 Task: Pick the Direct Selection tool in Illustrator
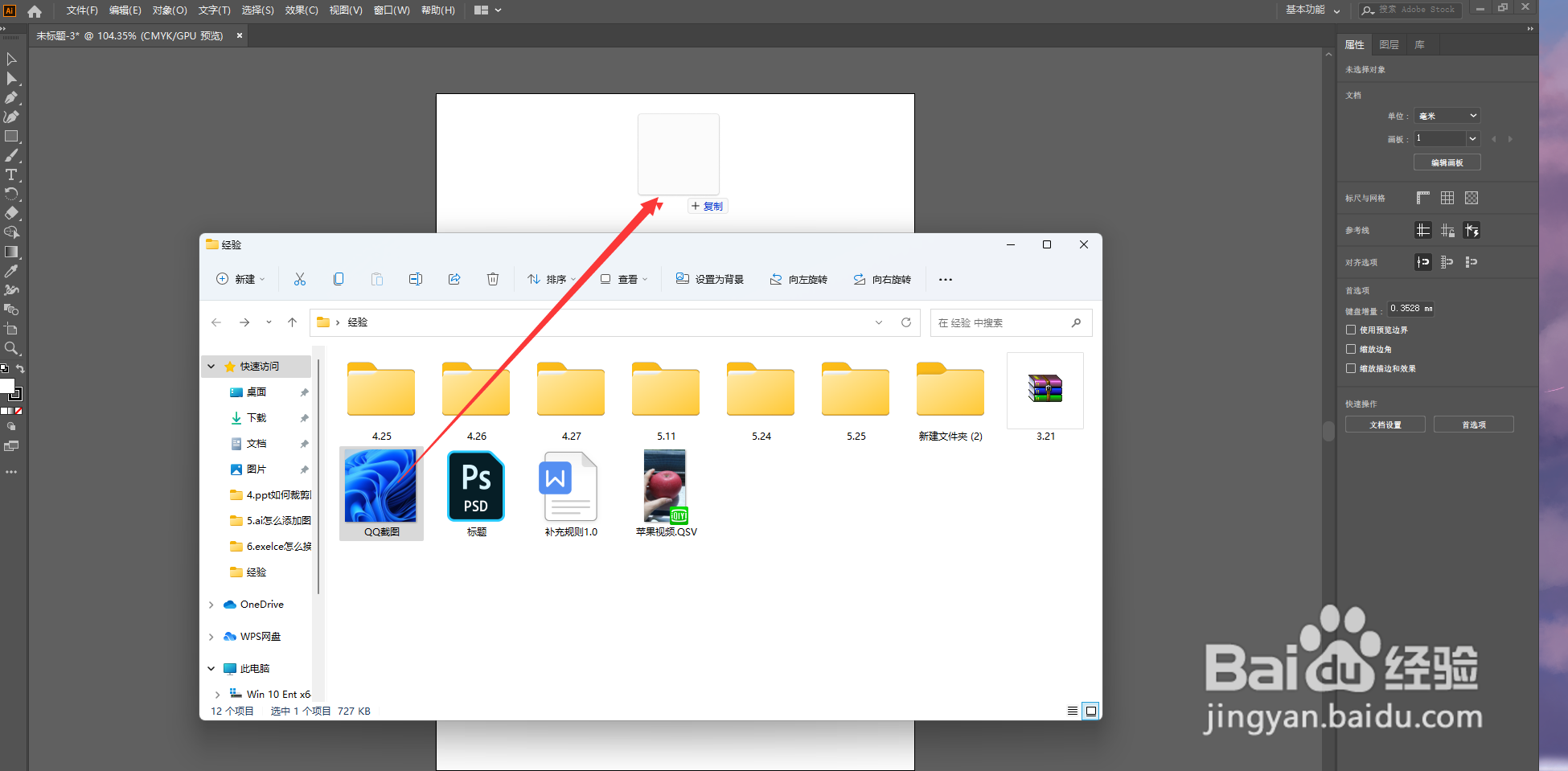[x=11, y=78]
